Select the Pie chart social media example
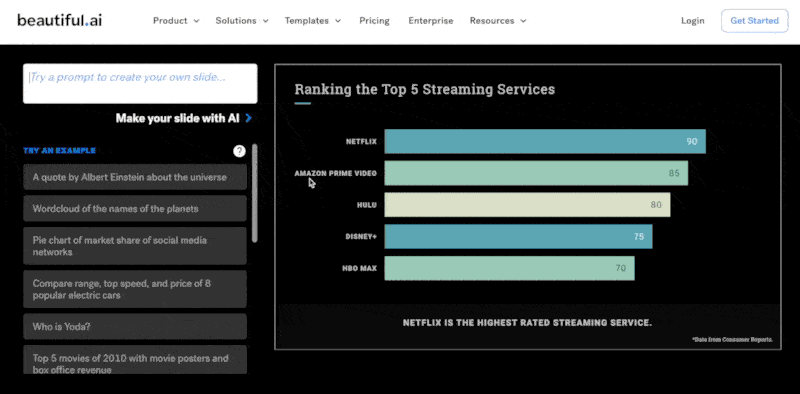 click(x=135, y=246)
